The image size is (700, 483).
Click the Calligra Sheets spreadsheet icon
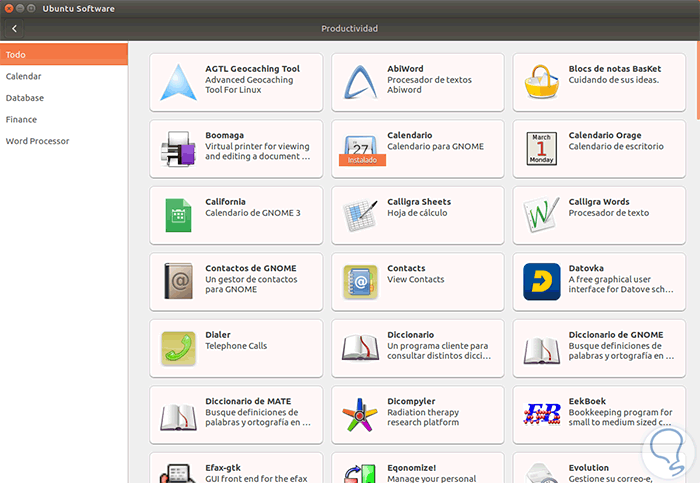(360, 215)
